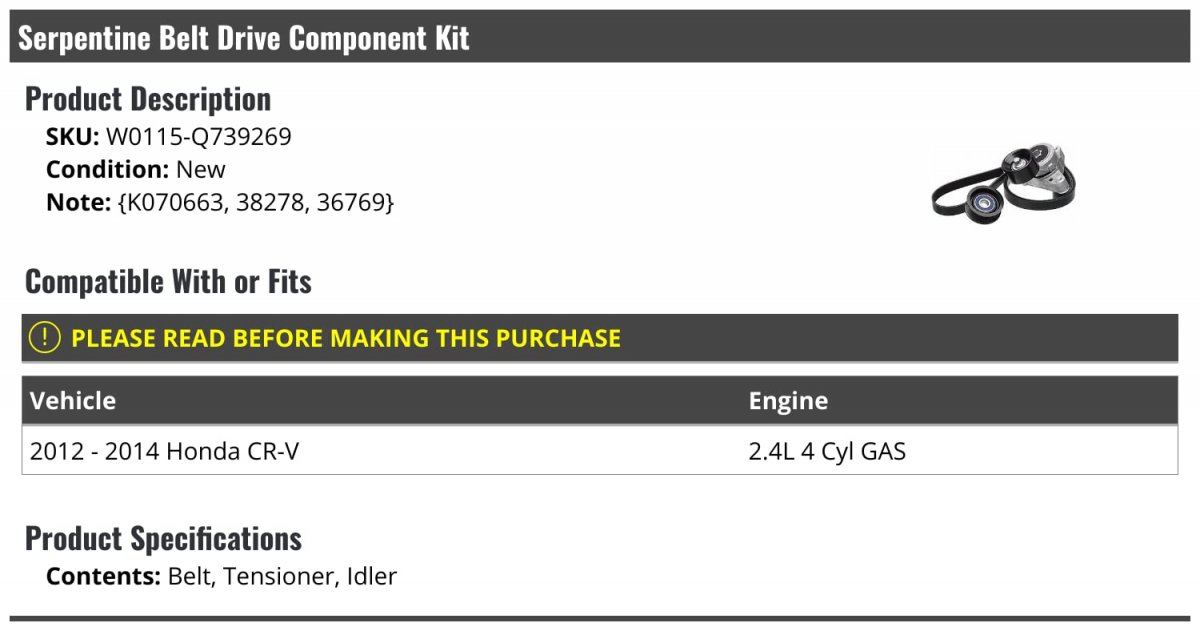Click the Compatible With or Fits heading
This screenshot has height=631, width=1200.
point(168,282)
